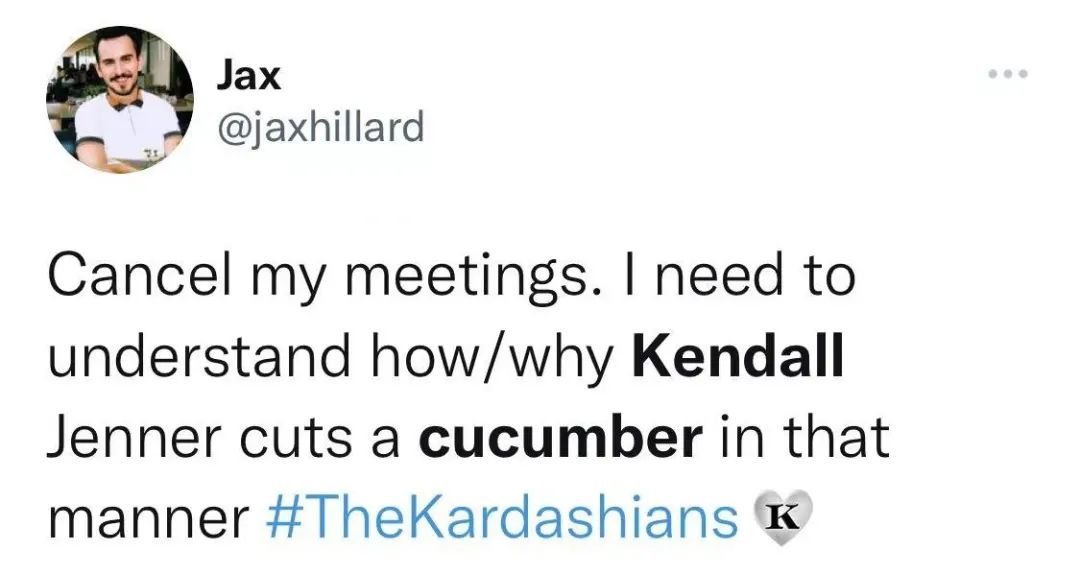Open the #TheKardashians hashtag link
The image size is (1080, 574).
pos(502,517)
